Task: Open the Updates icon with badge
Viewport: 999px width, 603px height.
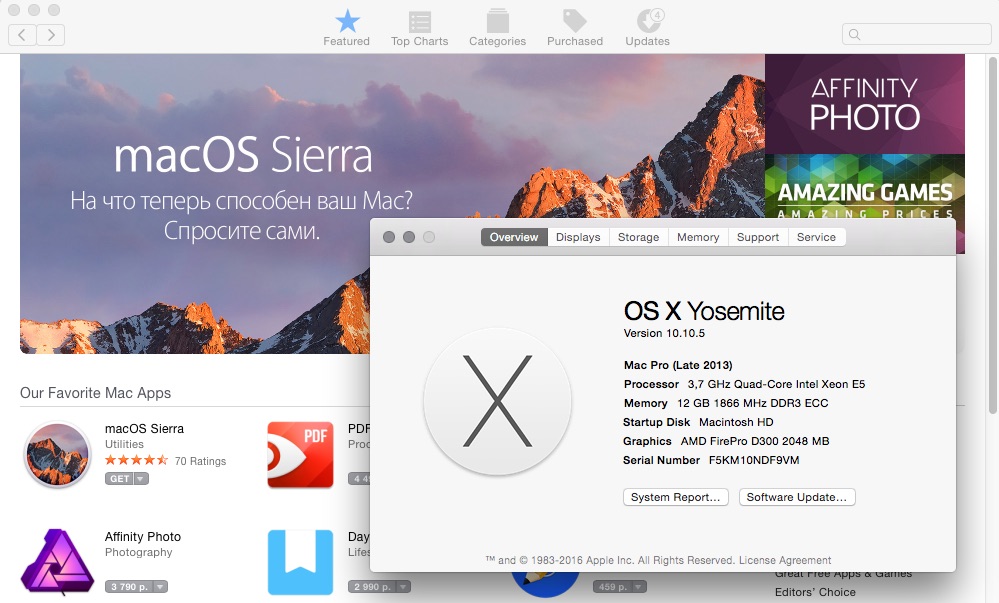Action: [x=650, y=20]
